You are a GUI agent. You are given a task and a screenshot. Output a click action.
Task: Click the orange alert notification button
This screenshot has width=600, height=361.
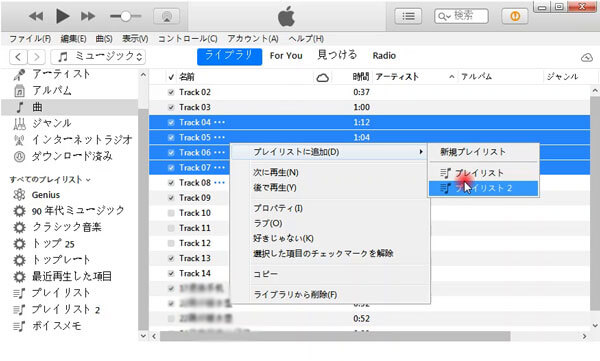(x=515, y=16)
